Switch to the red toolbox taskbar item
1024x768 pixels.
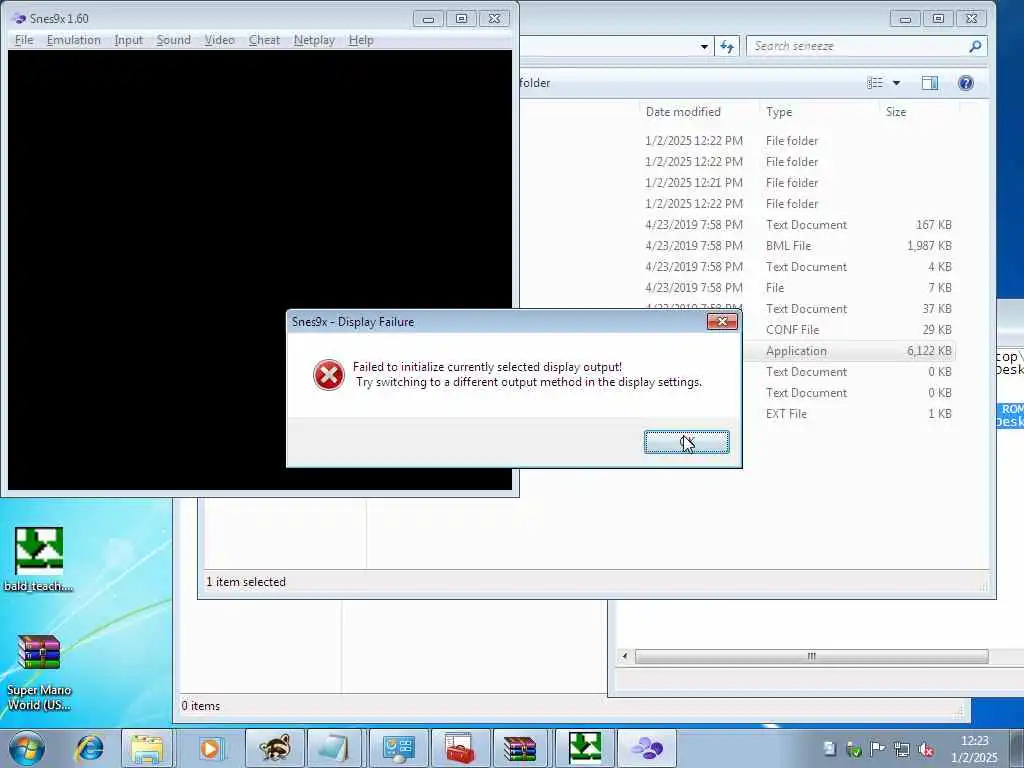coord(460,748)
